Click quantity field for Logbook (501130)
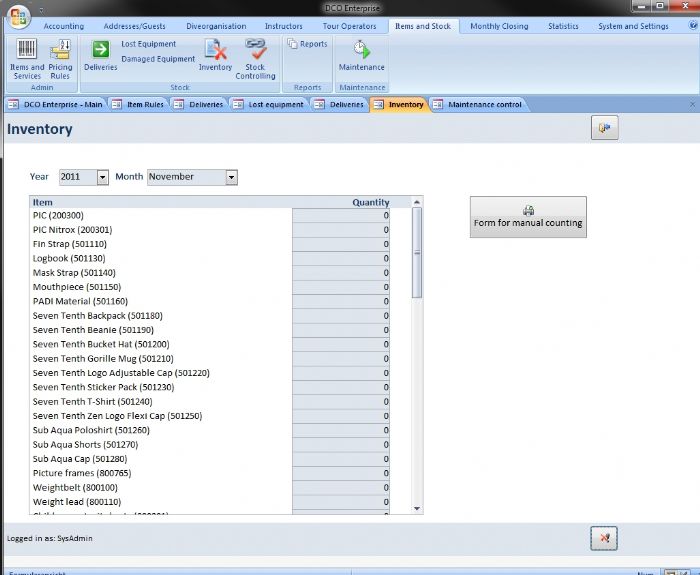Screen dimensions: 700x575 (x=340, y=258)
